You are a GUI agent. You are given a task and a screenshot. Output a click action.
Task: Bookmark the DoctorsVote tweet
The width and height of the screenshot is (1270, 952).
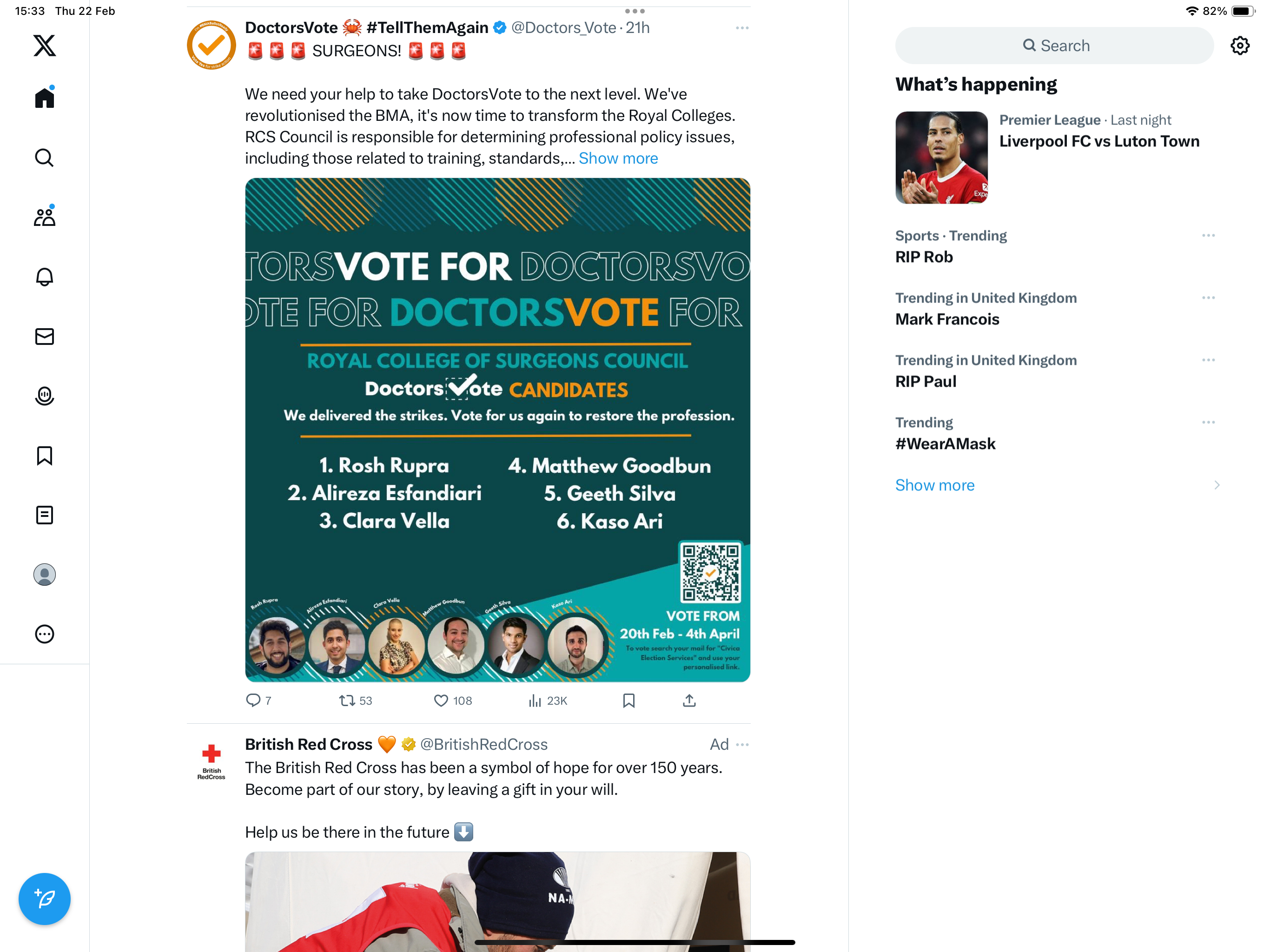[628, 701]
